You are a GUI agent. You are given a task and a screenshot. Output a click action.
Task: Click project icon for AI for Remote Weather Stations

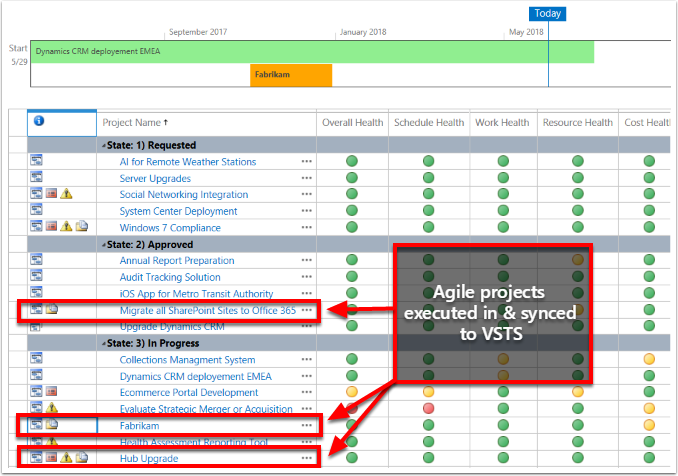pyautogui.click(x=36, y=160)
